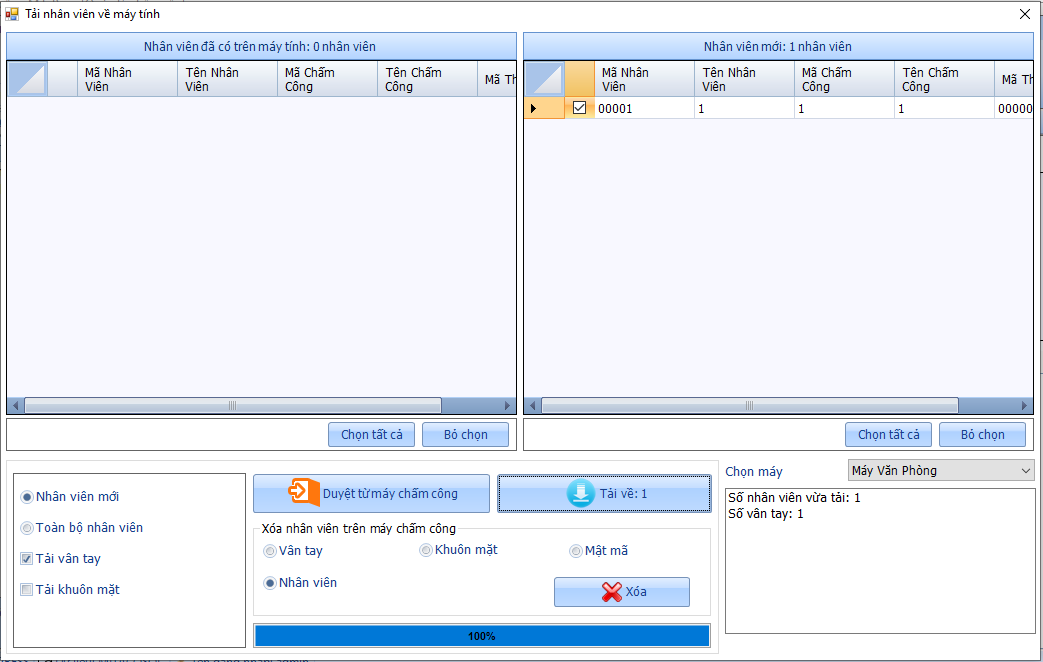Image resolution: width=1043 pixels, height=662 pixels.
Task: Click Bỏ chọn under the left employee grid
Action: [465, 434]
